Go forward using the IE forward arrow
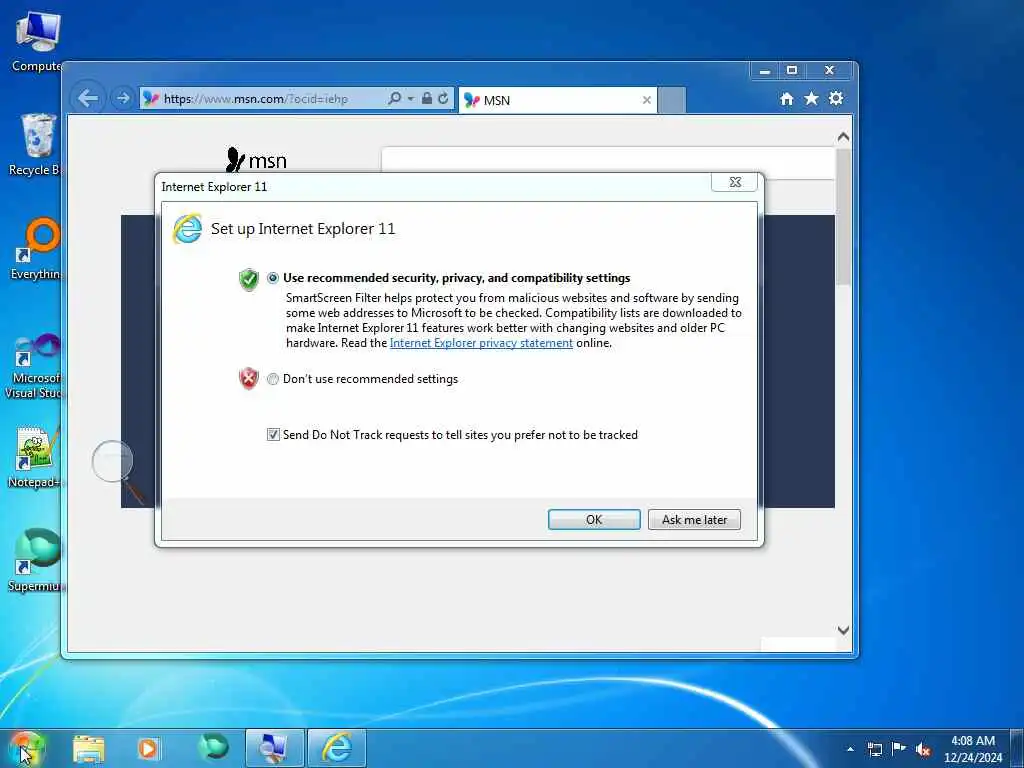 tap(122, 99)
